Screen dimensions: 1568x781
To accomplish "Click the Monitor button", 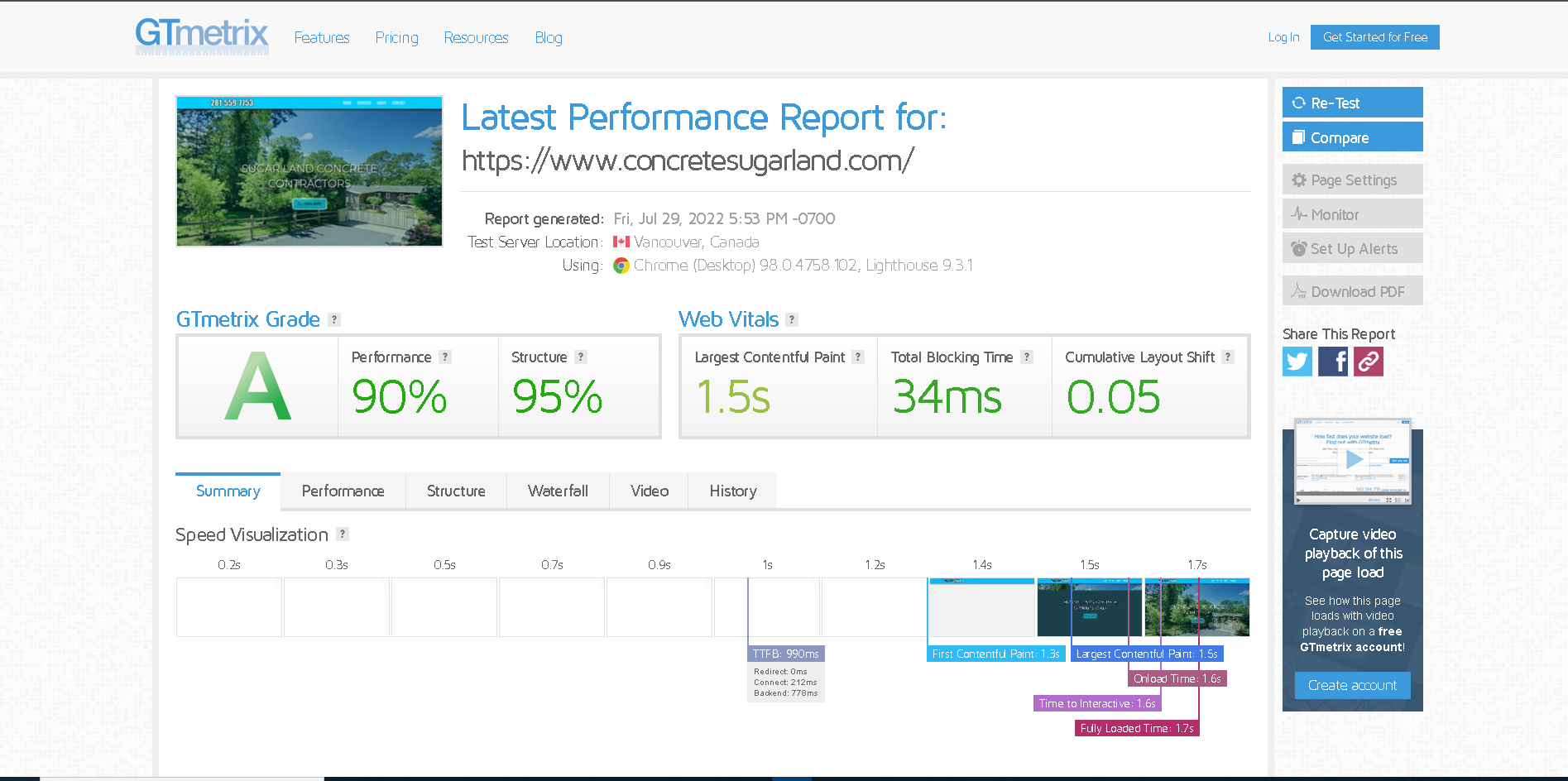I will point(1353,214).
